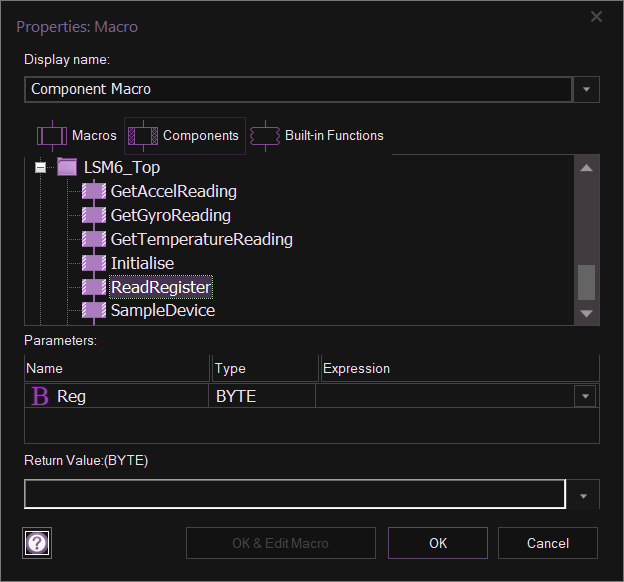Click the Return Value input field
Screen dimensions: 624x582
(295, 494)
